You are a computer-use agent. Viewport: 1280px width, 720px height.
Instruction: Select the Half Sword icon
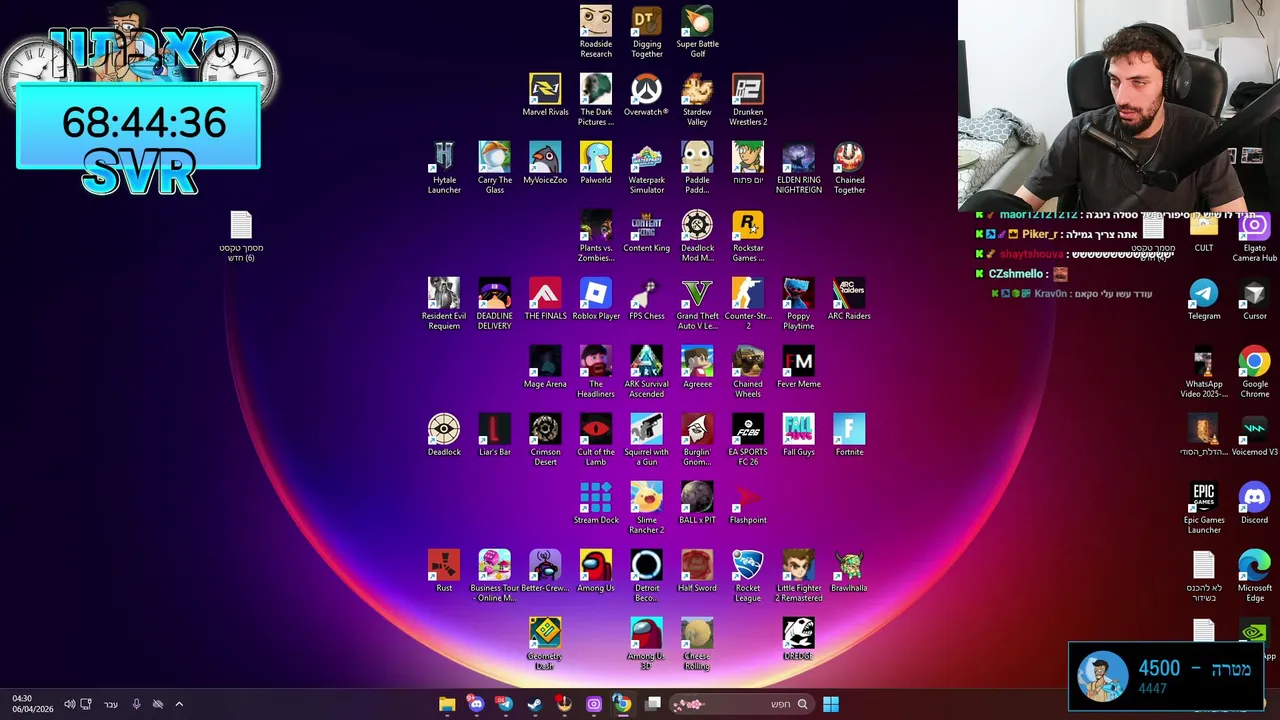coord(698,571)
